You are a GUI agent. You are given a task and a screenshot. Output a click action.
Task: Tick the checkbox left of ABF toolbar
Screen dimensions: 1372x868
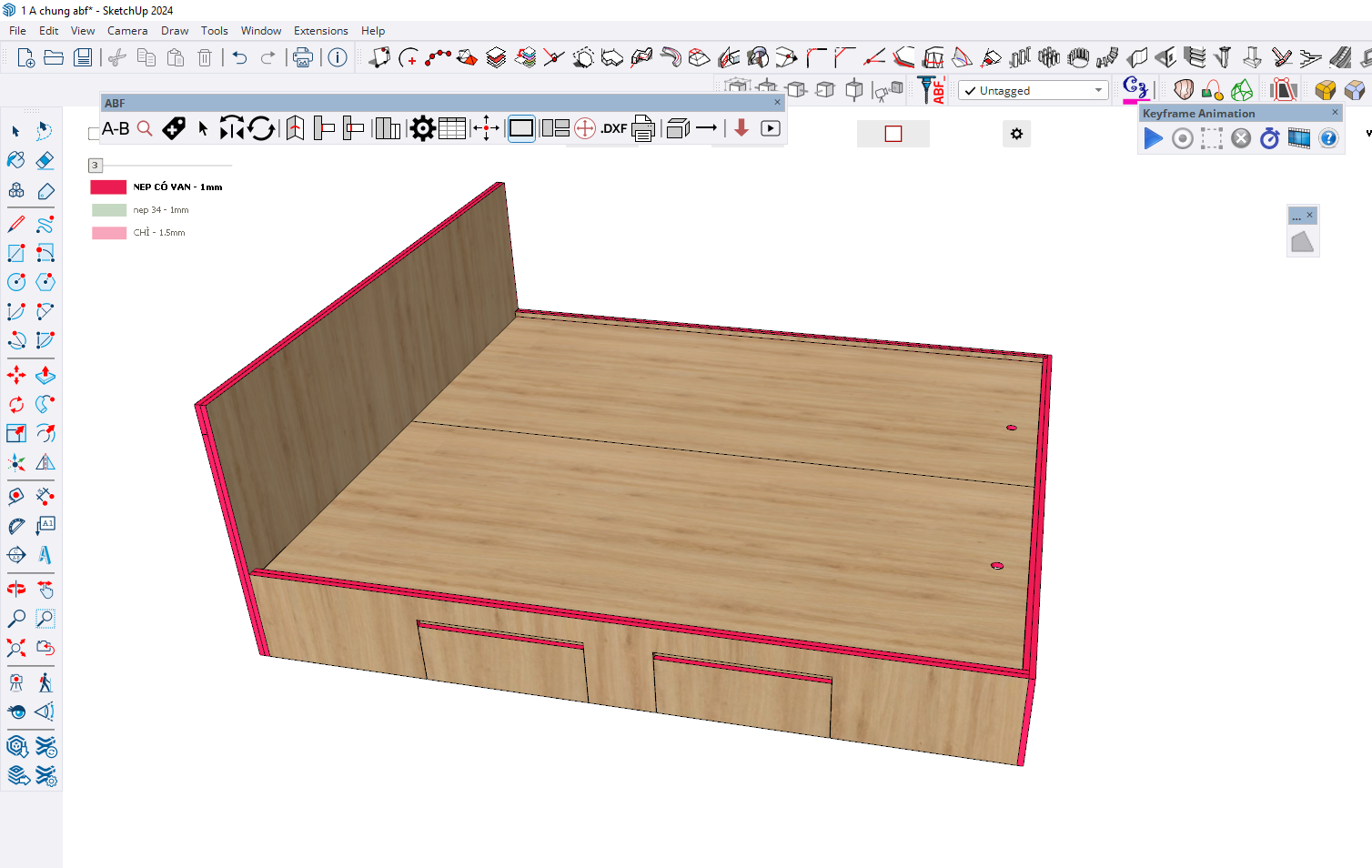click(x=94, y=134)
